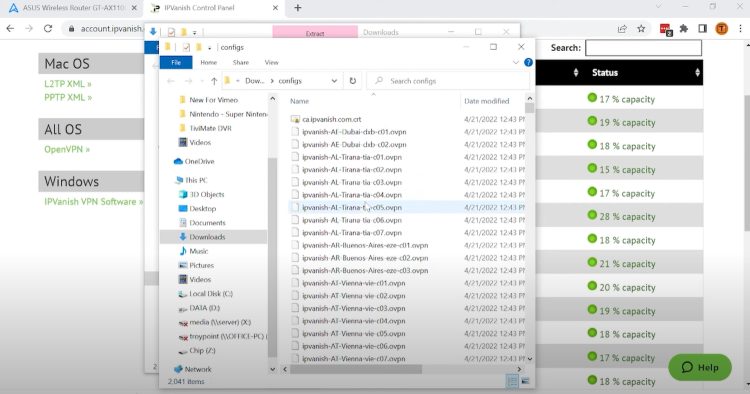Screen dimensions: 750x394
Task: Click the file list vertical scrollbar
Action: tap(529, 108)
